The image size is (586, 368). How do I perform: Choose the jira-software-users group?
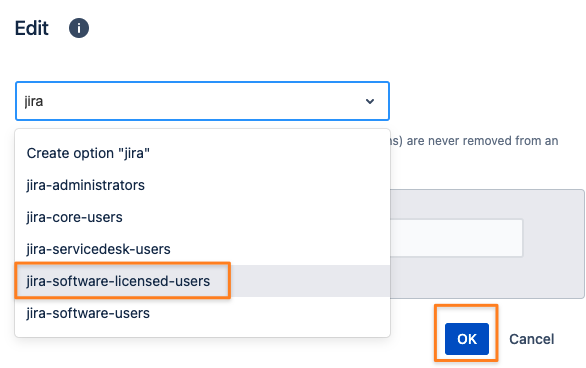202,313
